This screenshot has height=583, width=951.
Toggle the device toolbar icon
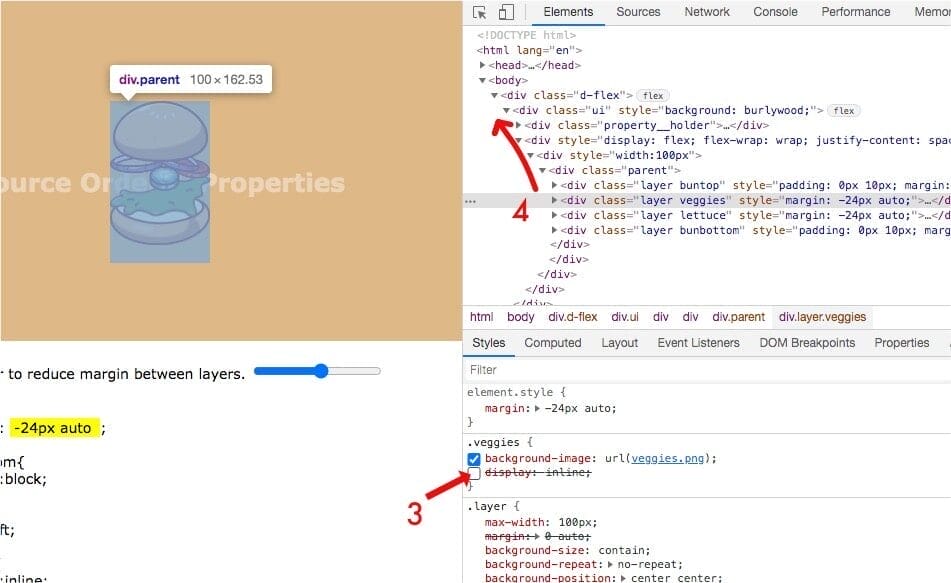coord(506,12)
